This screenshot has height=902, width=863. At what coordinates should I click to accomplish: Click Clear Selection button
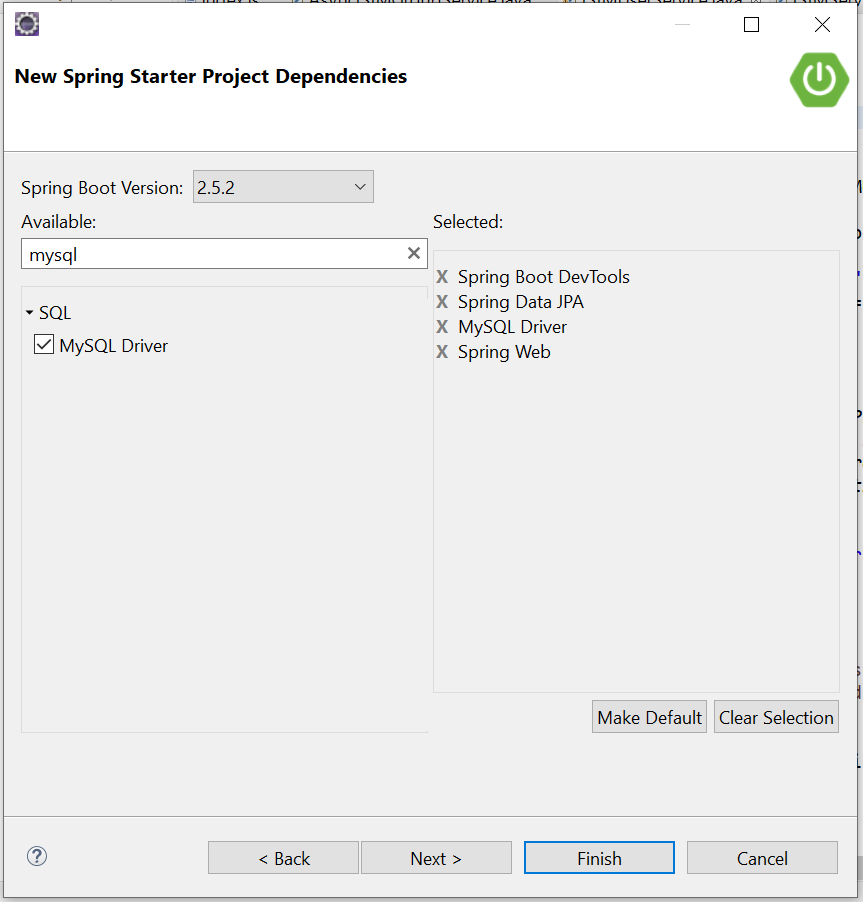coord(776,717)
